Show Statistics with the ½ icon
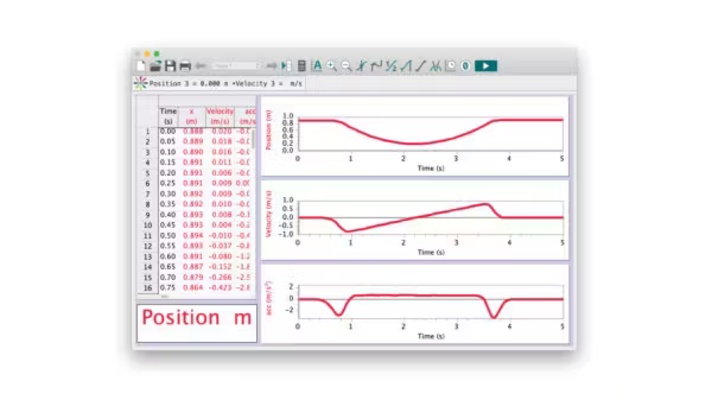Screen dimensions: 712x400 (391, 66)
